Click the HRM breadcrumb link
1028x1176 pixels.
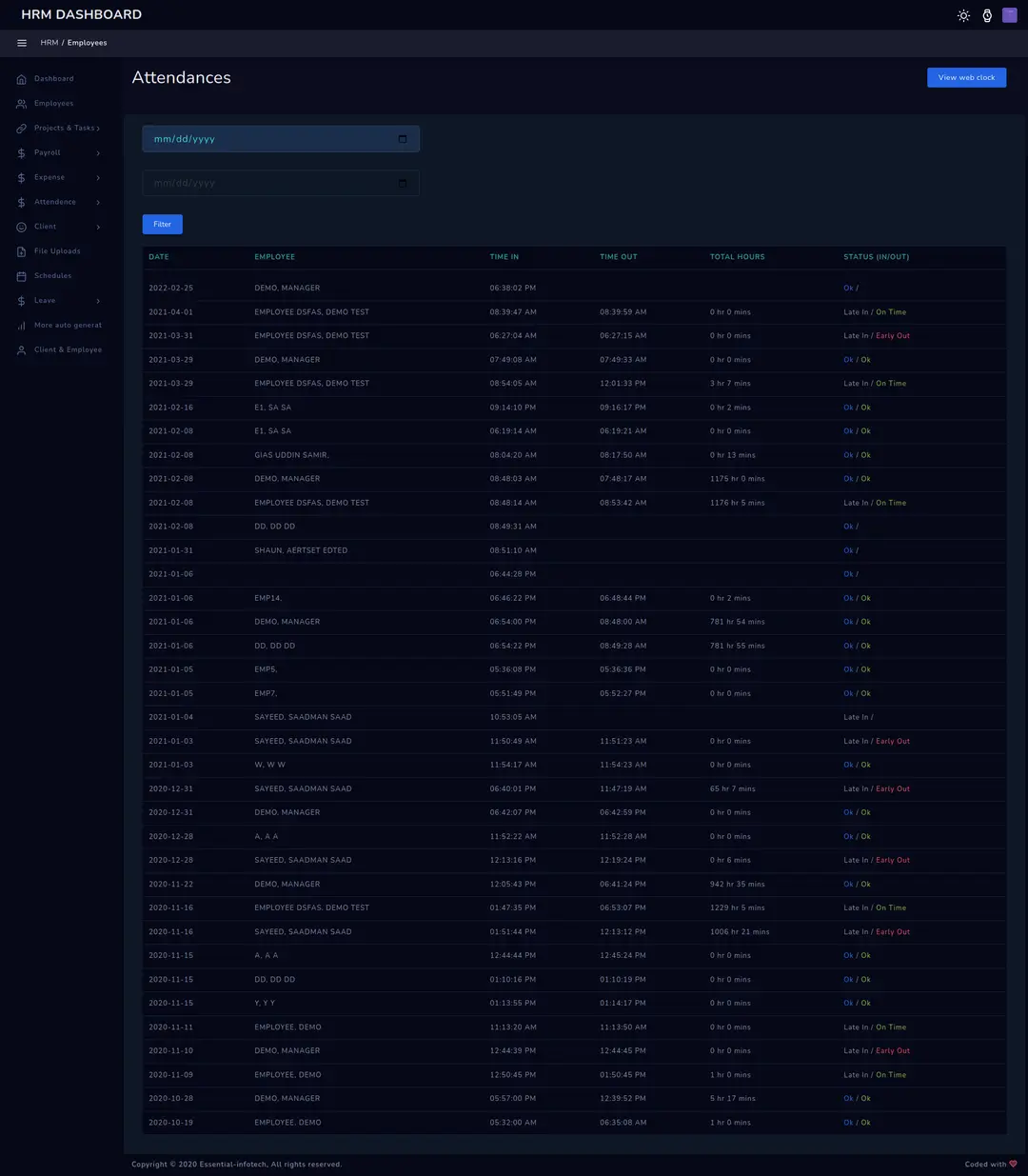pos(49,43)
